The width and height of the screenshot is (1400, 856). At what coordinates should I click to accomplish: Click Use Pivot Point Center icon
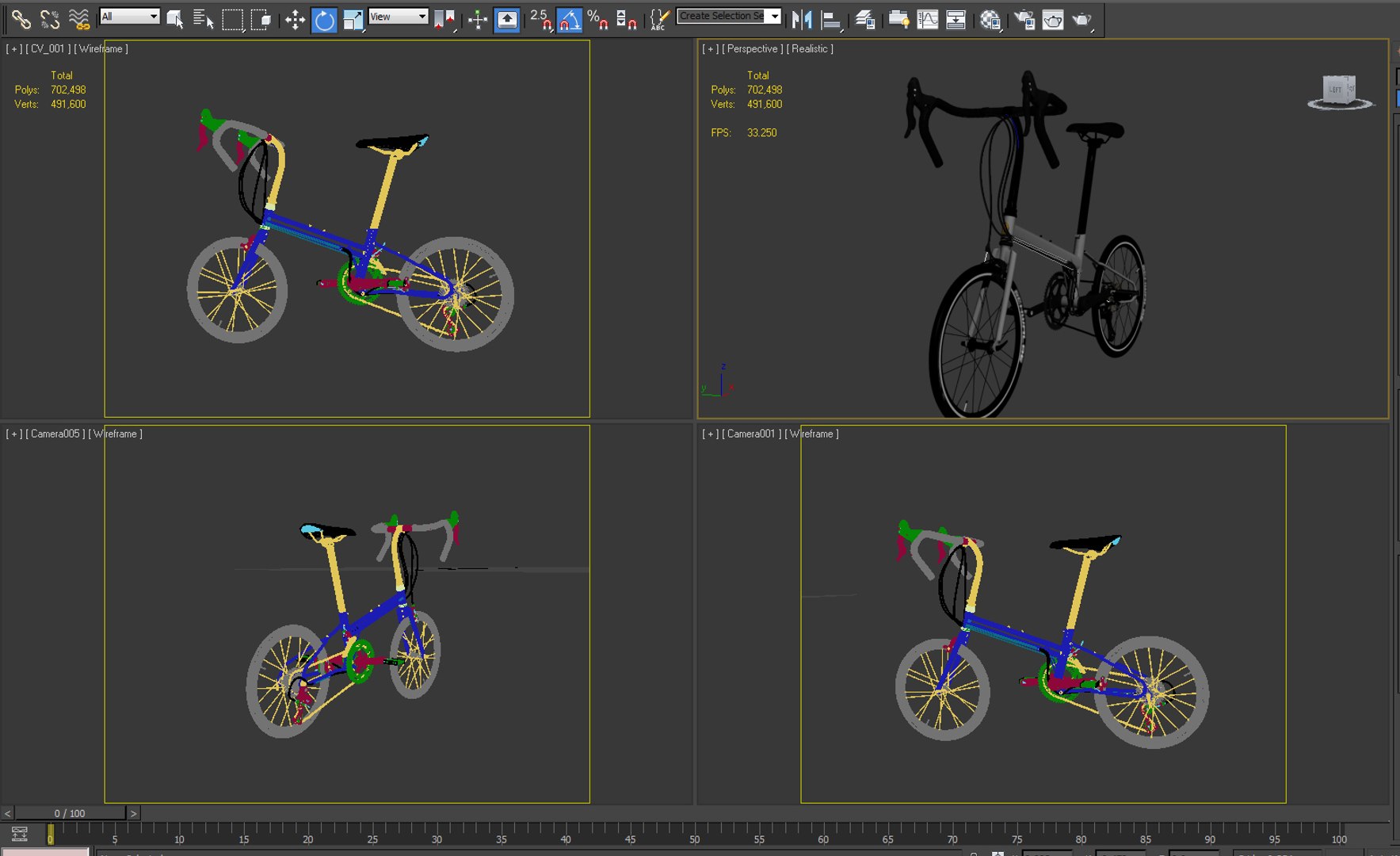click(445, 19)
